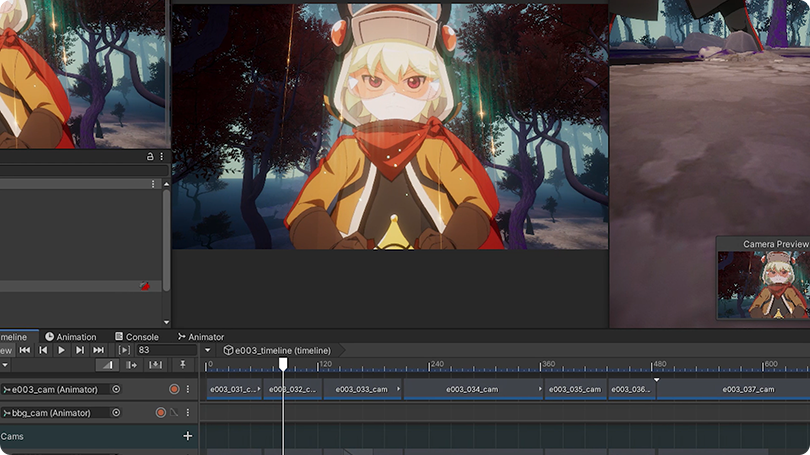Switch to the Console tab
Image resolution: width=810 pixels, height=455 pixels.
[x=137, y=337]
